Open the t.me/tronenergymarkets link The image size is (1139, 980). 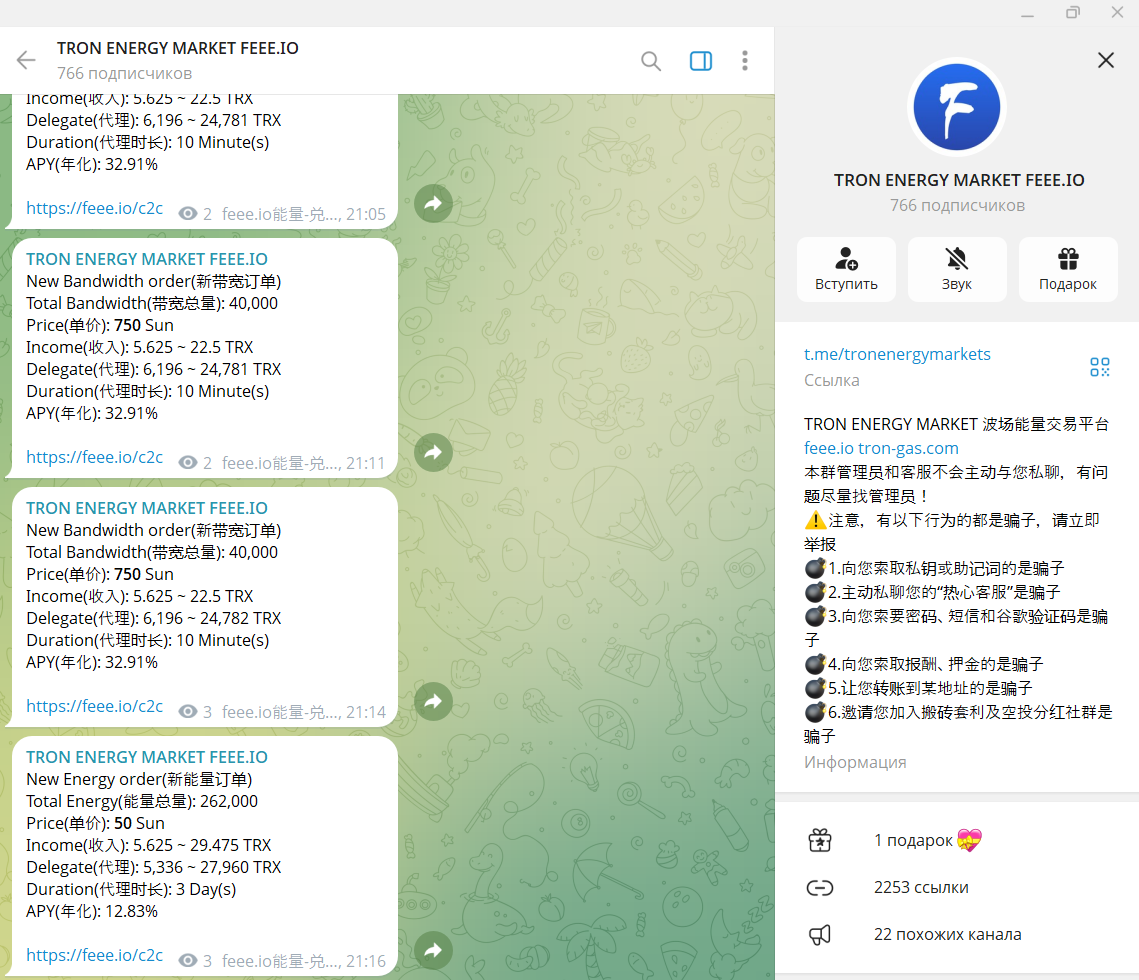897,354
